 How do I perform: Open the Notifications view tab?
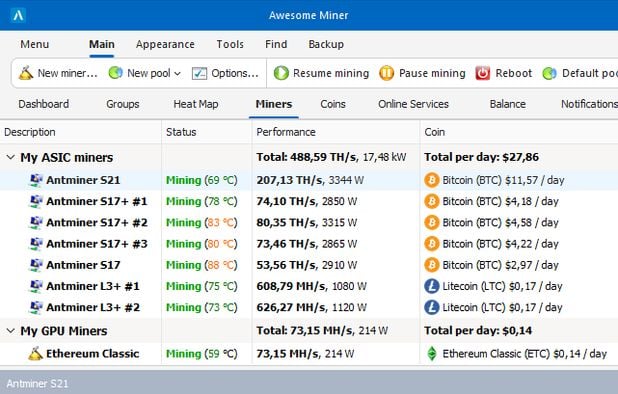pyautogui.click(x=589, y=104)
